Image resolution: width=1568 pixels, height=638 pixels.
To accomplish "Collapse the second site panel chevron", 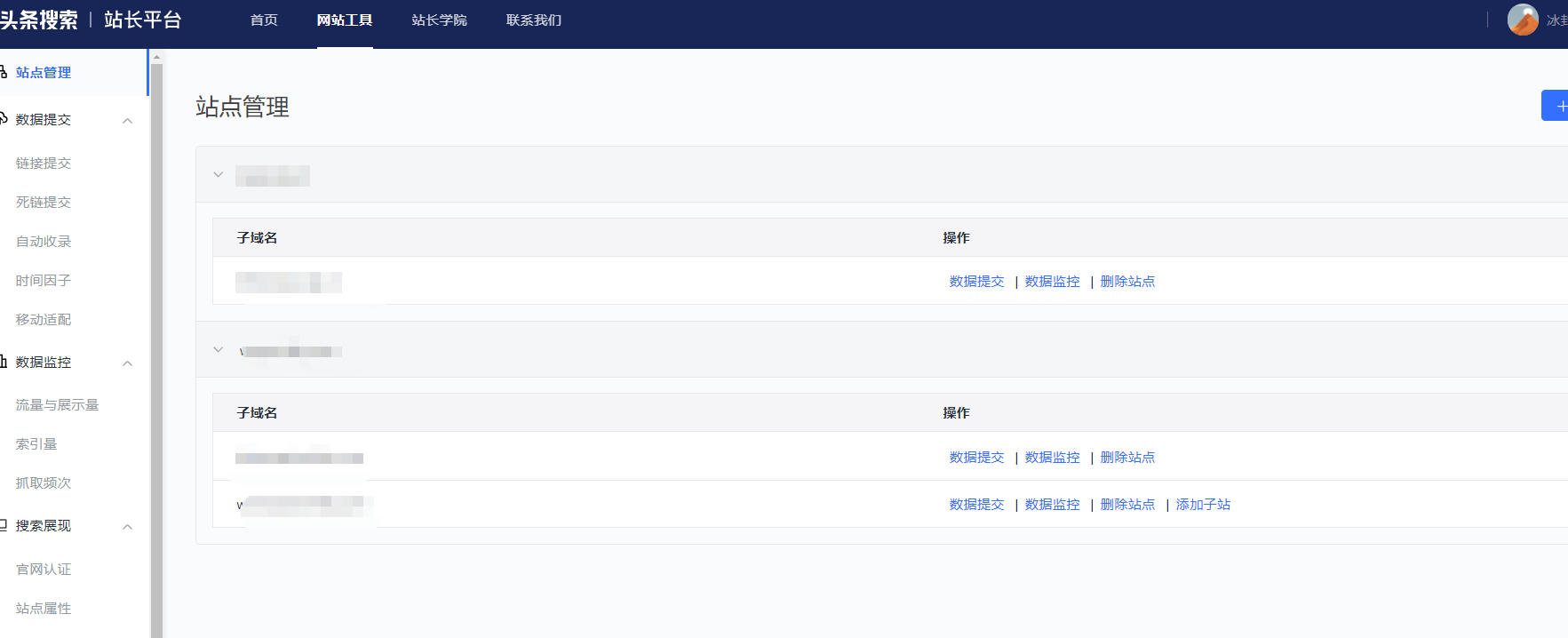I will pyautogui.click(x=219, y=349).
